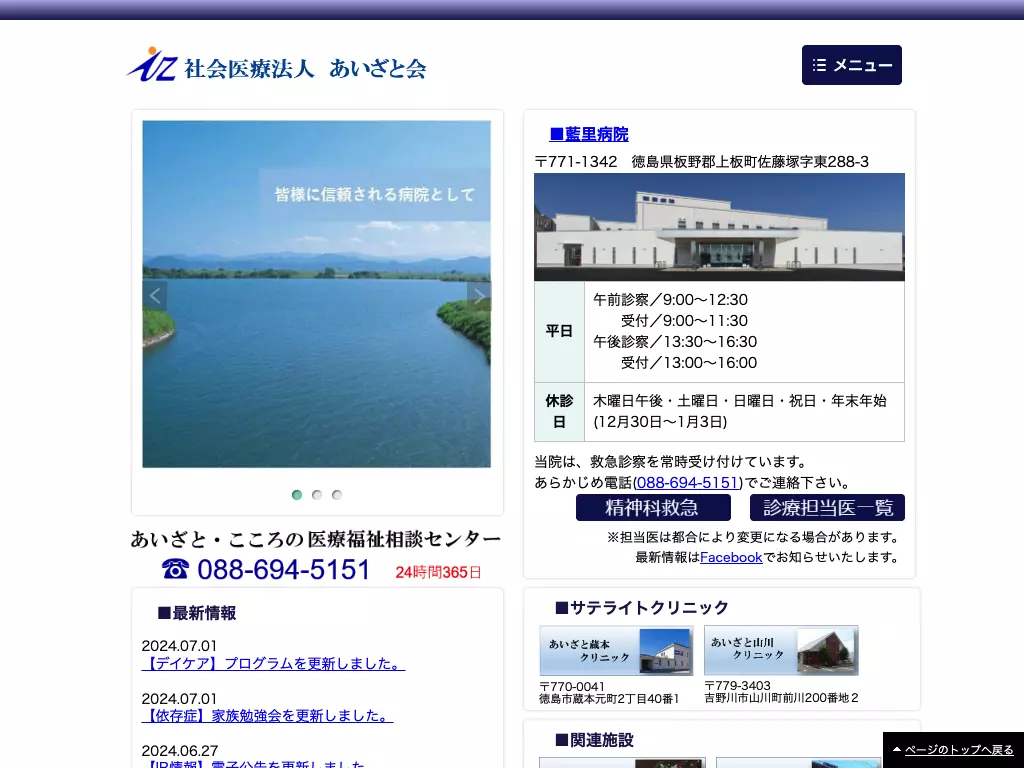
Task: Select the second carousel dot
Action: point(317,494)
